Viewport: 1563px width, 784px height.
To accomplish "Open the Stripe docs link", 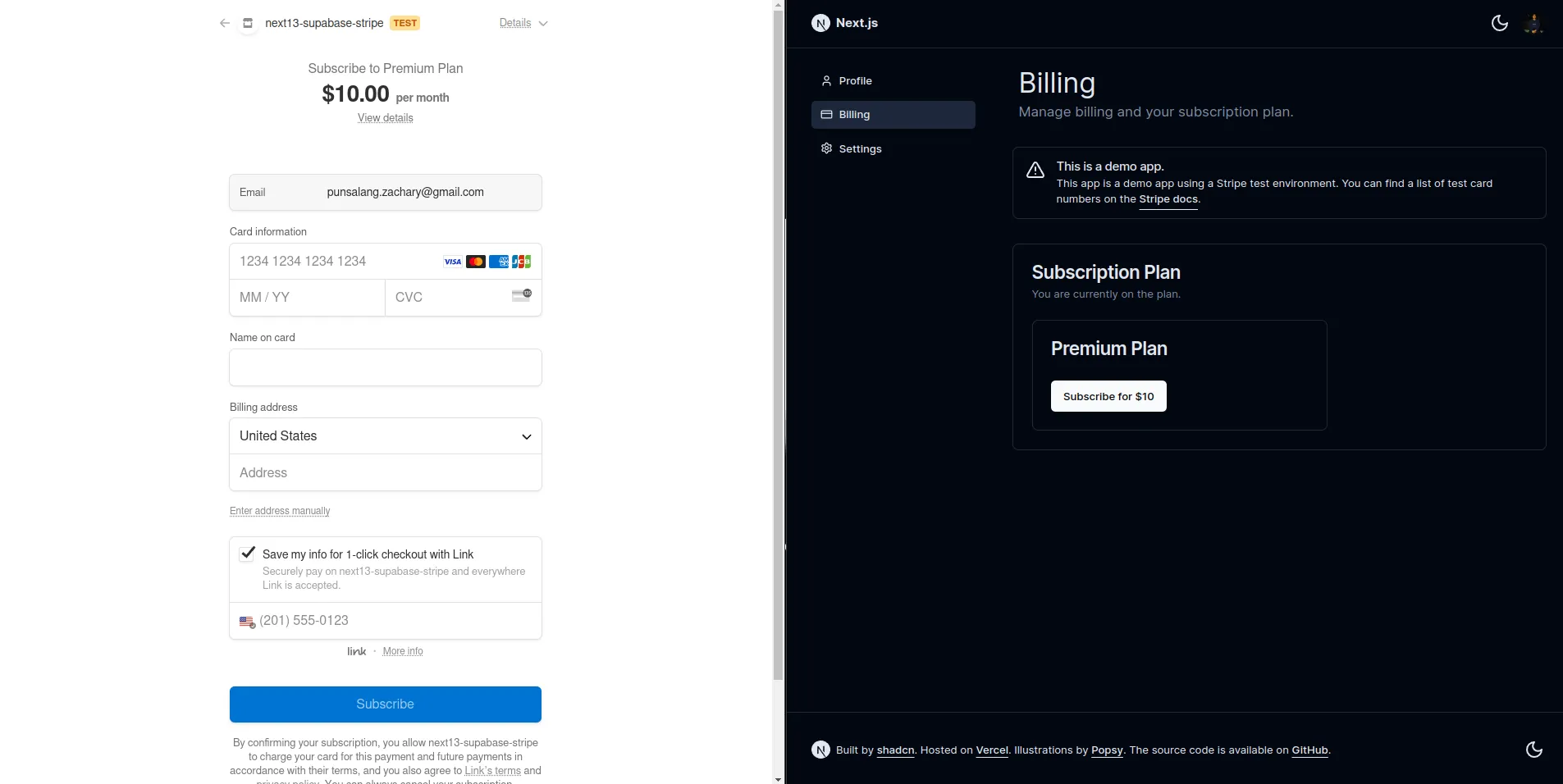I will [1168, 199].
